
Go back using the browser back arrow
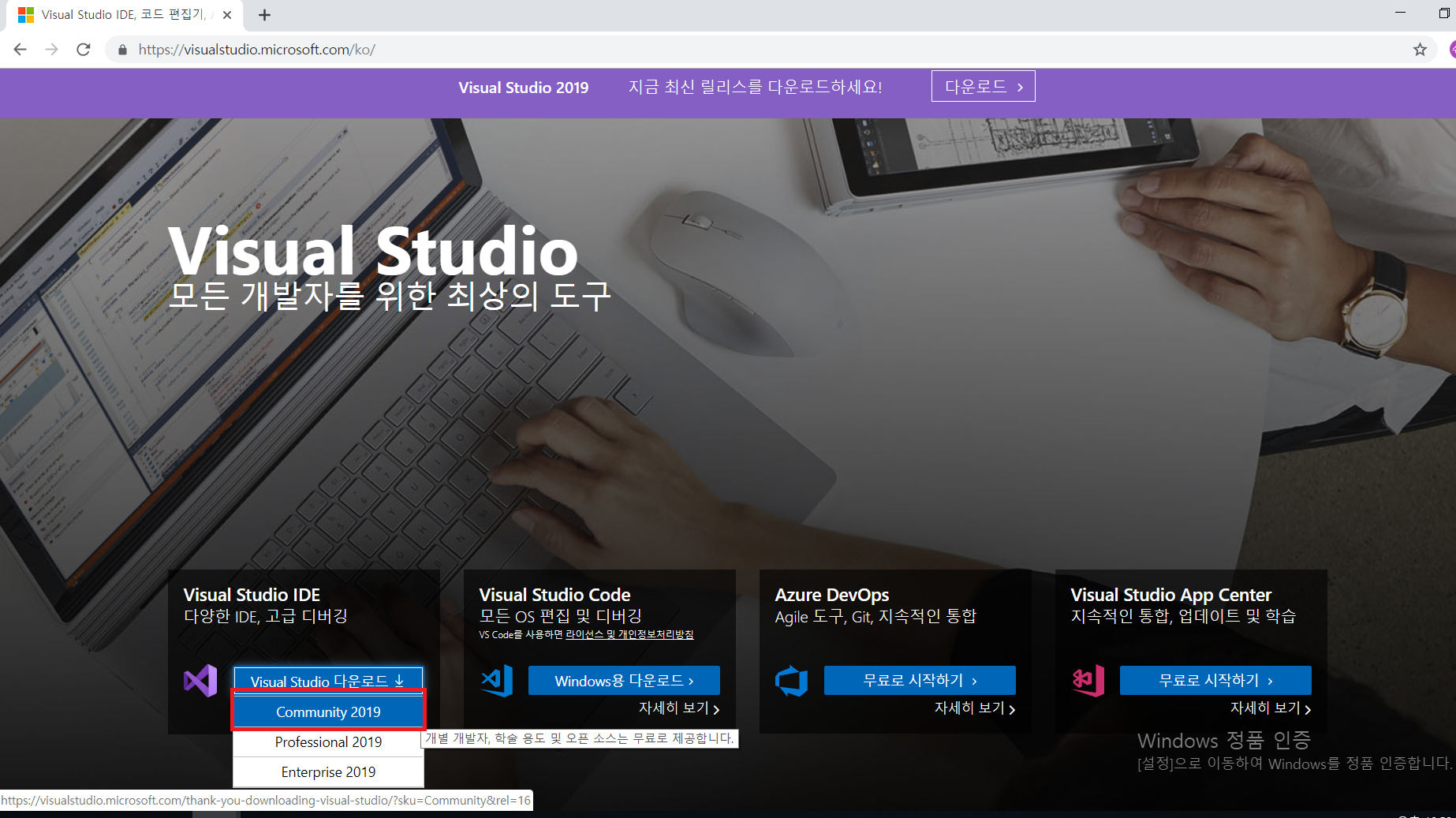(x=21, y=50)
